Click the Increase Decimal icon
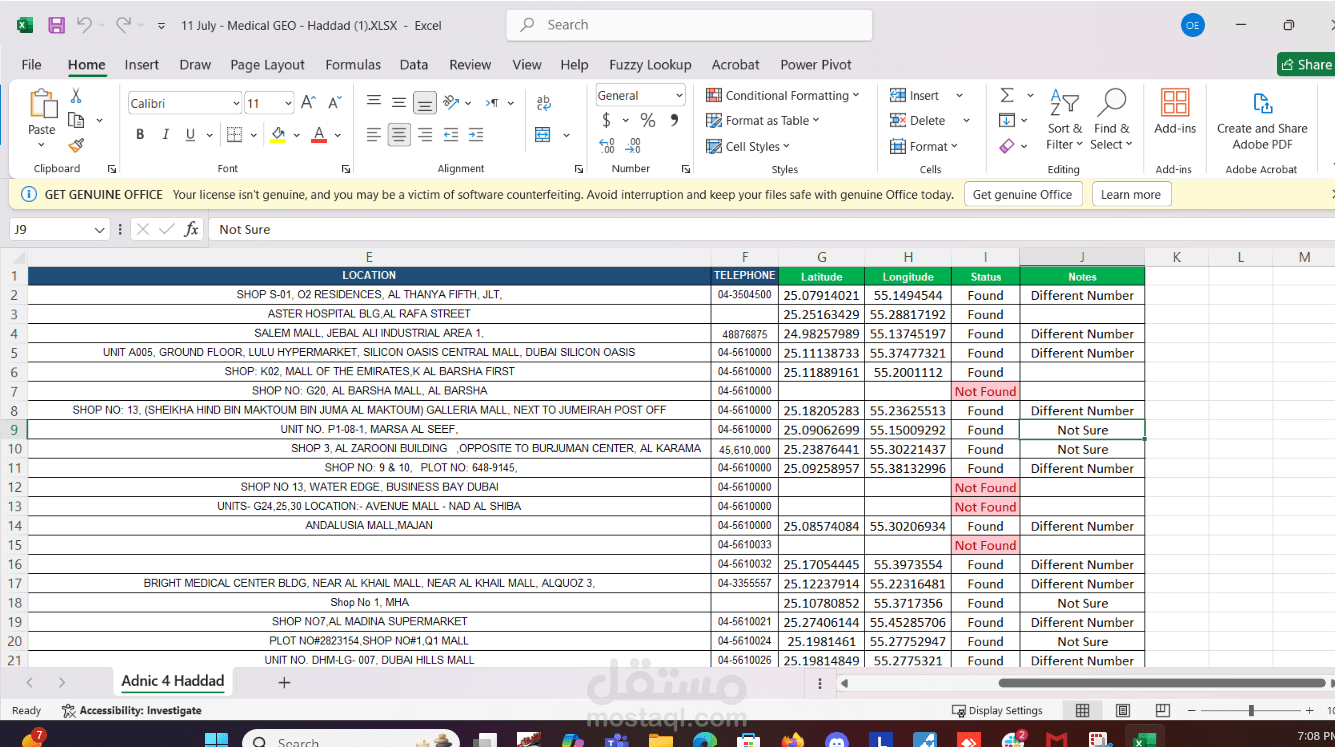Screen dimensions: 1335x747 (607, 146)
